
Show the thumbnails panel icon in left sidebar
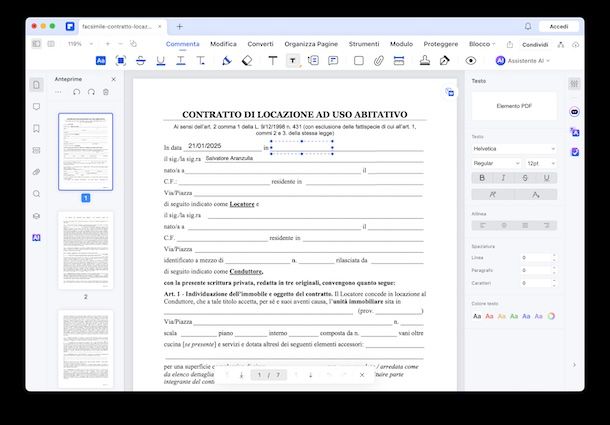pyautogui.click(x=37, y=85)
